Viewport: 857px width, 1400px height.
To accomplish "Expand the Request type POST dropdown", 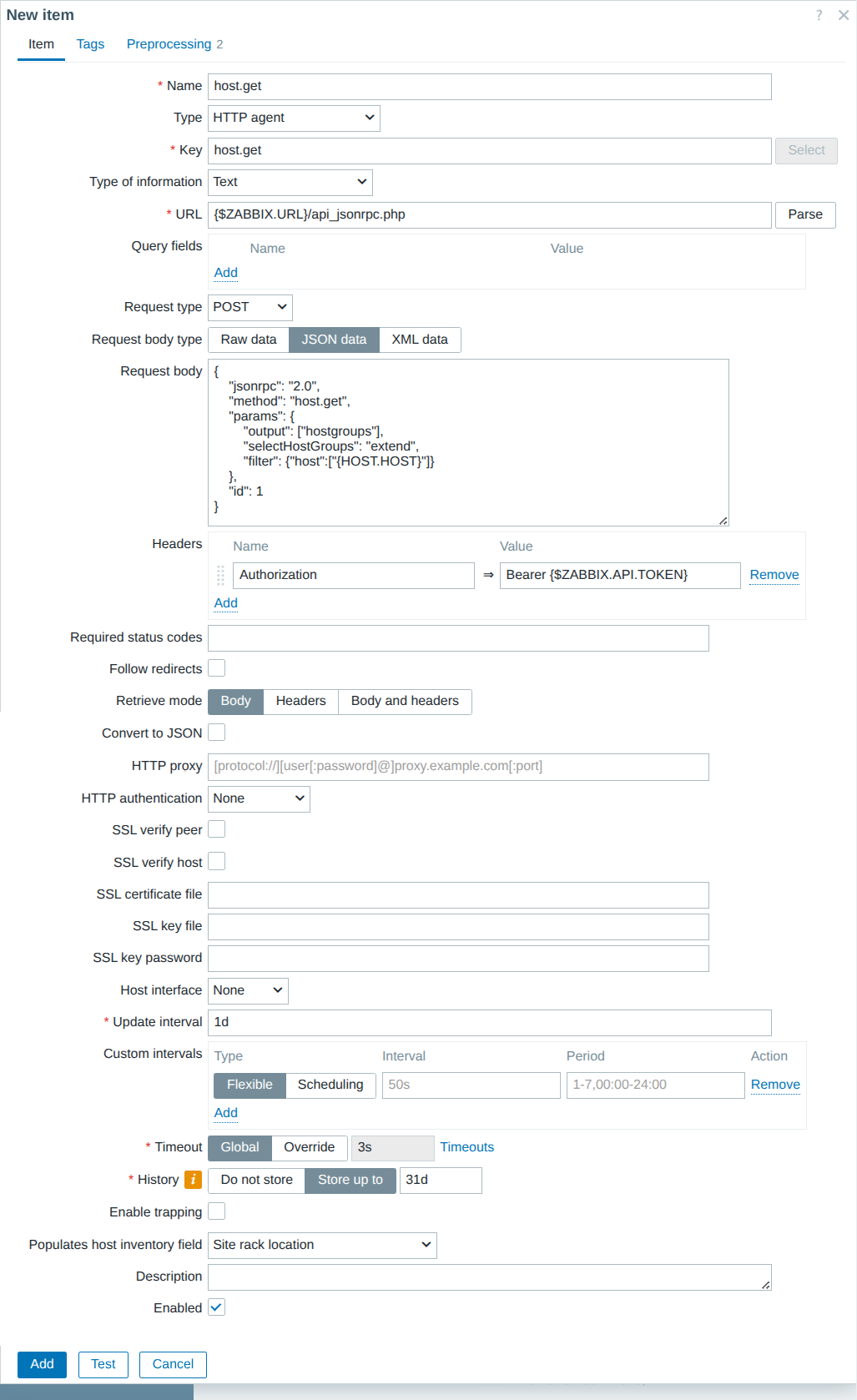I will (250, 307).
